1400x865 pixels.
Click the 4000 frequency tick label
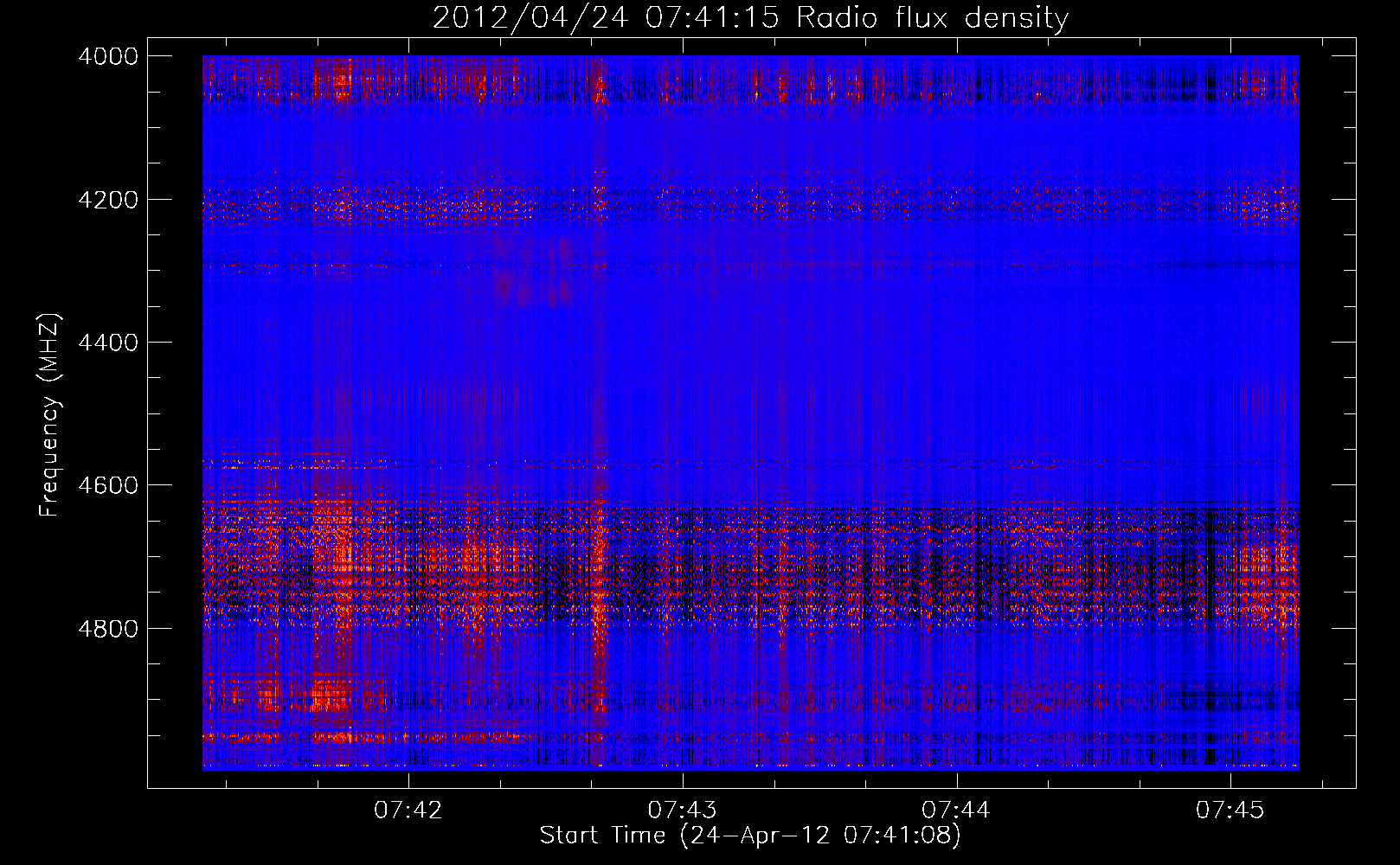(108, 56)
